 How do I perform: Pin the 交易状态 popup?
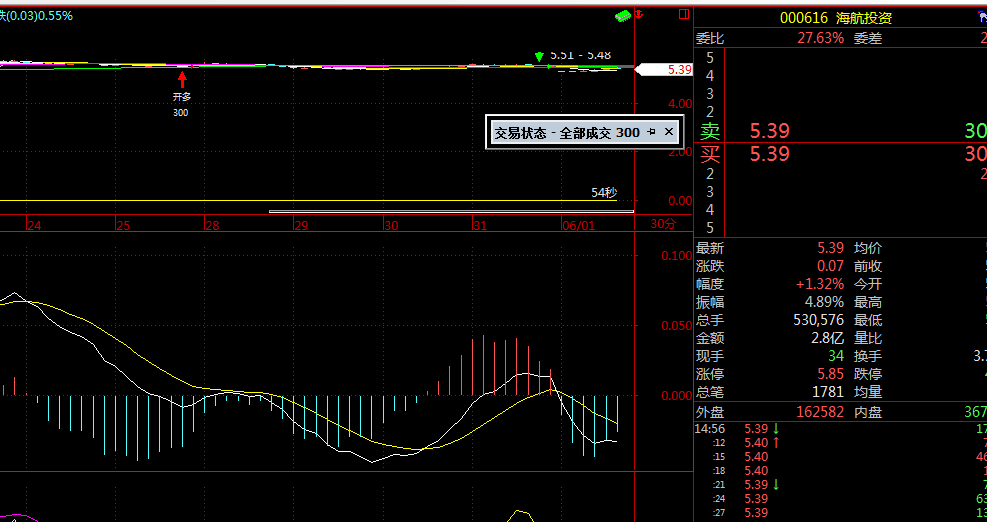click(651, 132)
